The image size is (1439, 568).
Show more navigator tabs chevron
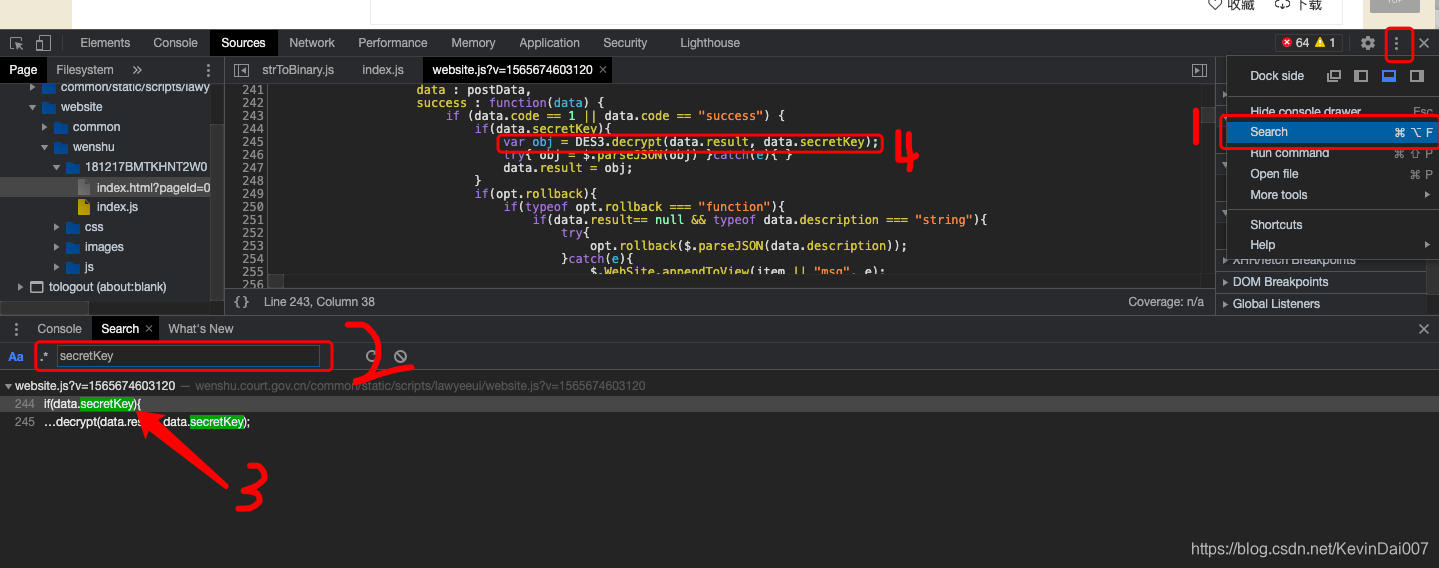coord(137,70)
